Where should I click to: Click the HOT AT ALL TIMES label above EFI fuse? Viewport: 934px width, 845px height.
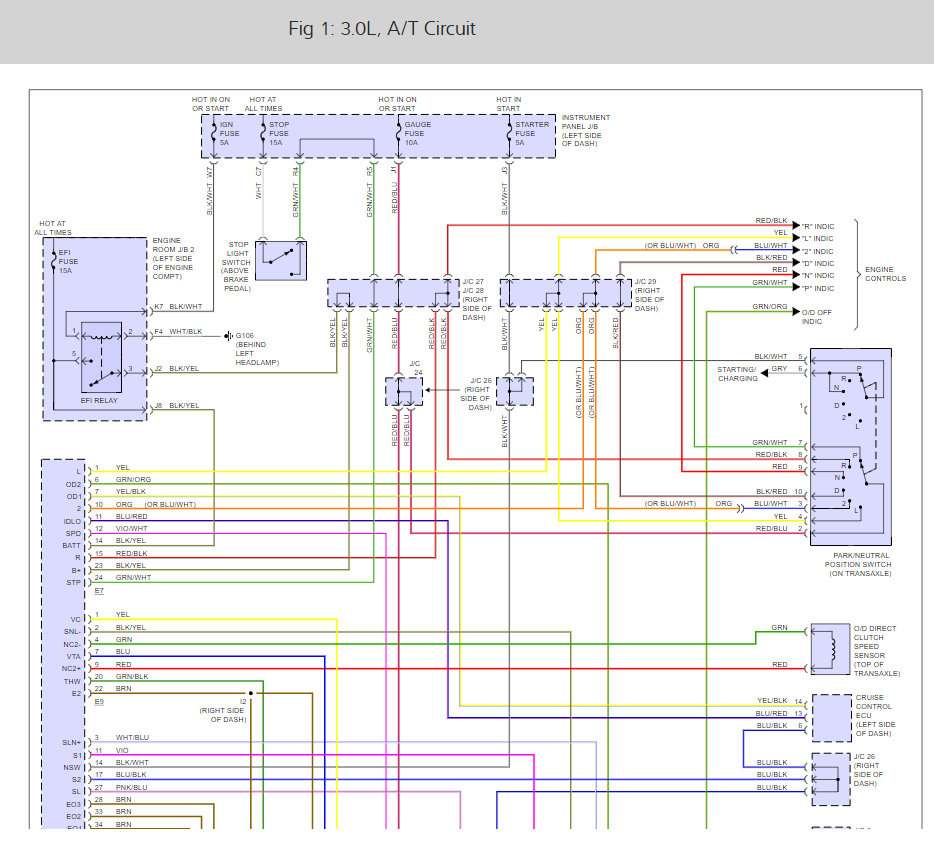click(x=53, y=228)
